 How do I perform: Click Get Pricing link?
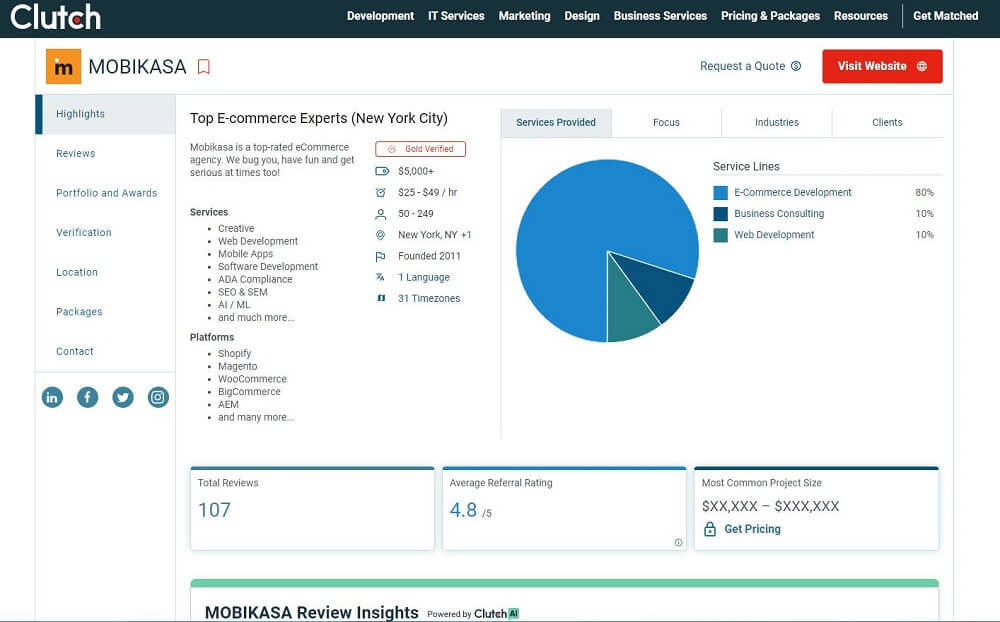(x=752, y=529)
